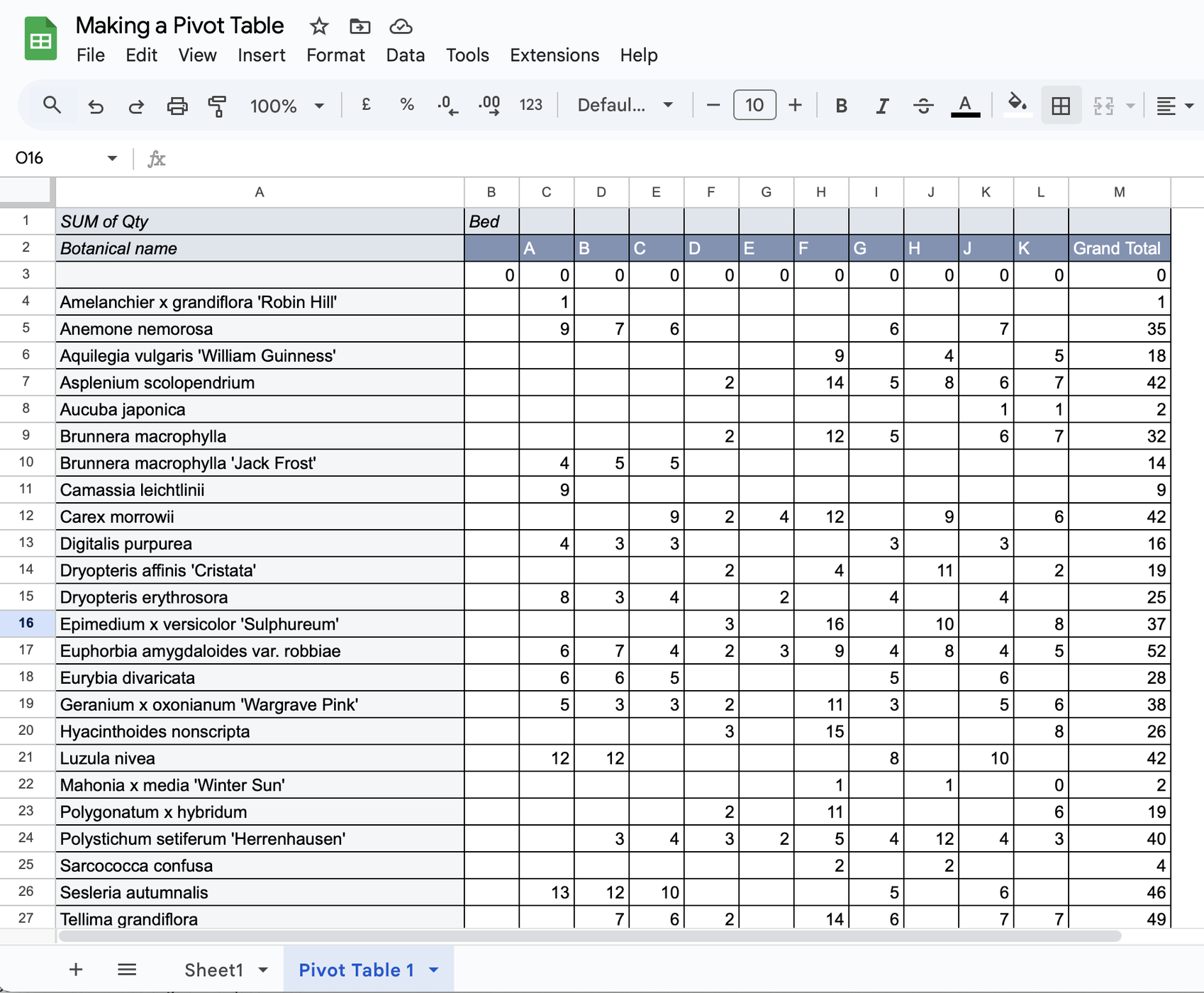
Task: Decrease decimal places
Action: point(447,105)
